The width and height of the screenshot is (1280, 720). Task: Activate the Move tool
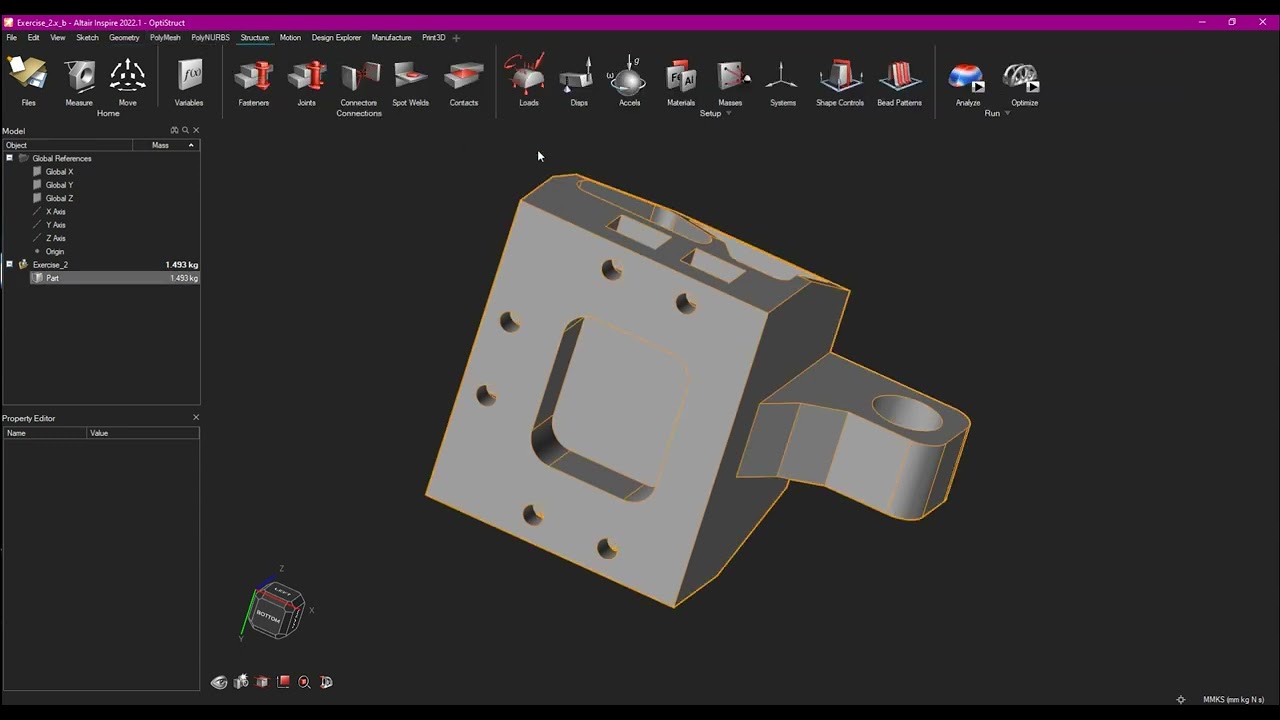[128, 82]
